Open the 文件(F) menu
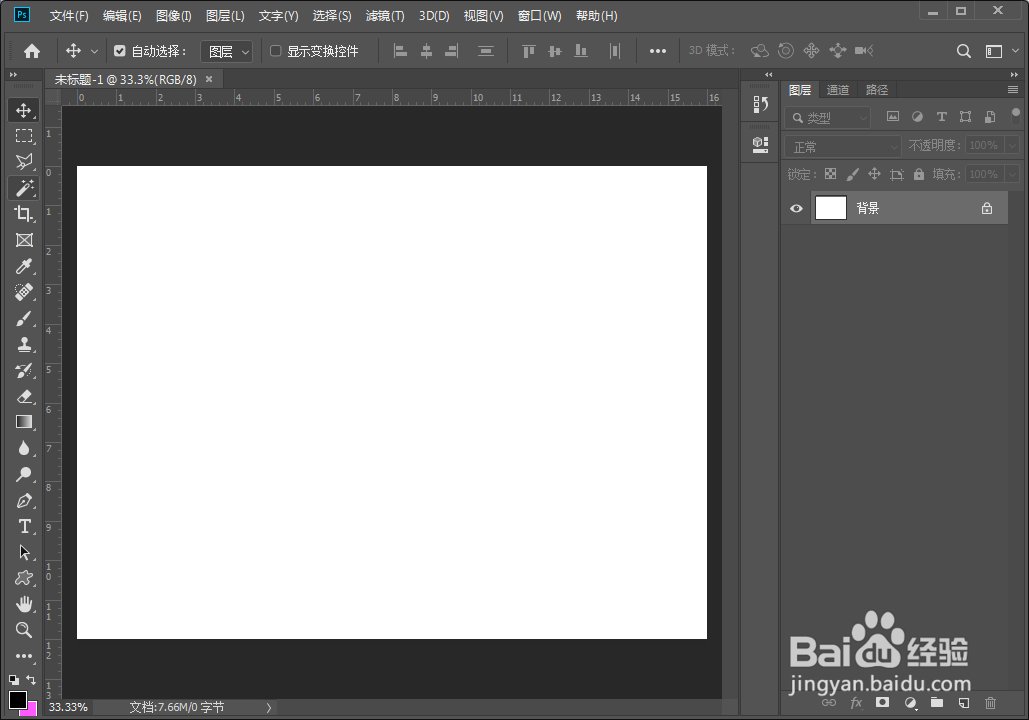 click(x=69, y=16)
